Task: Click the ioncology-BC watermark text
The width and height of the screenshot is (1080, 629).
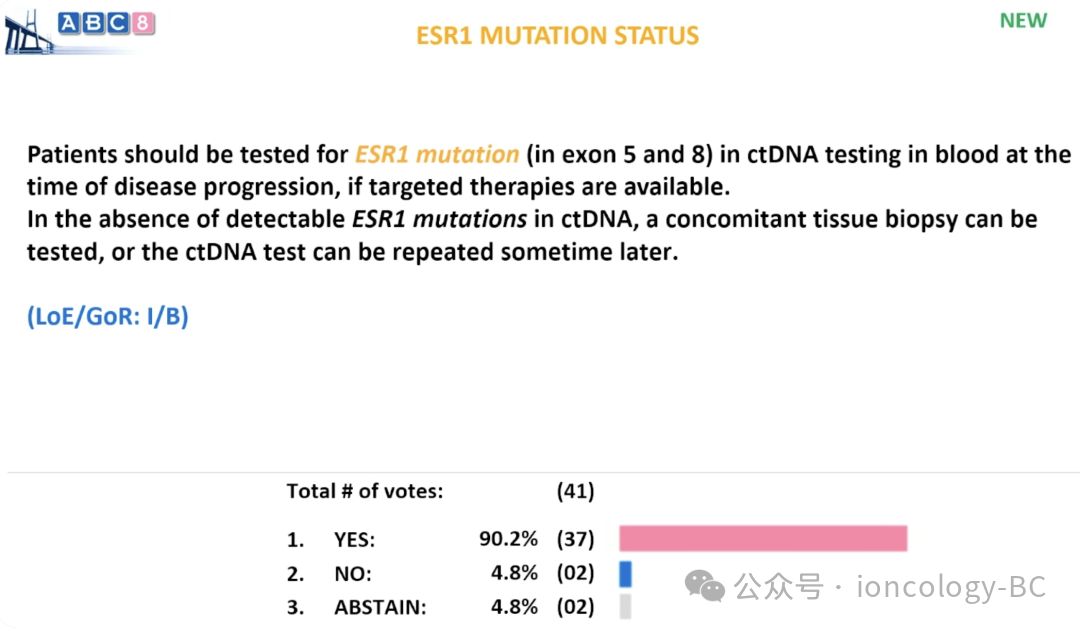Action: point(950,587)
